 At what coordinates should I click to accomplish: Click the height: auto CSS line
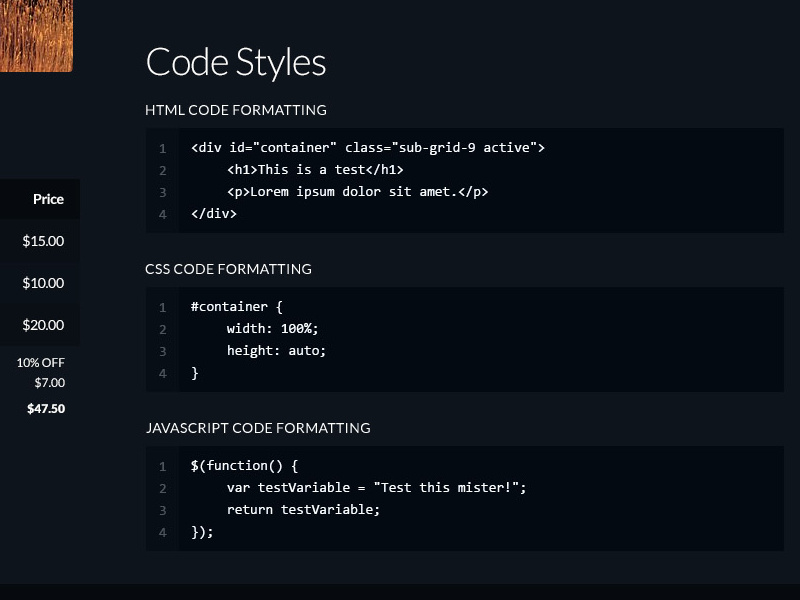276,351
